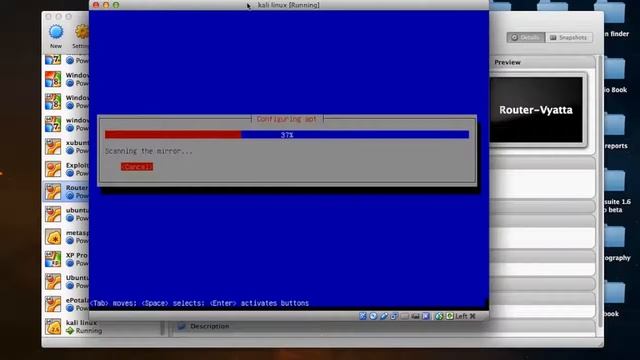
Task: Click the shared folders status bar indicator
Action: click(405, 316)
